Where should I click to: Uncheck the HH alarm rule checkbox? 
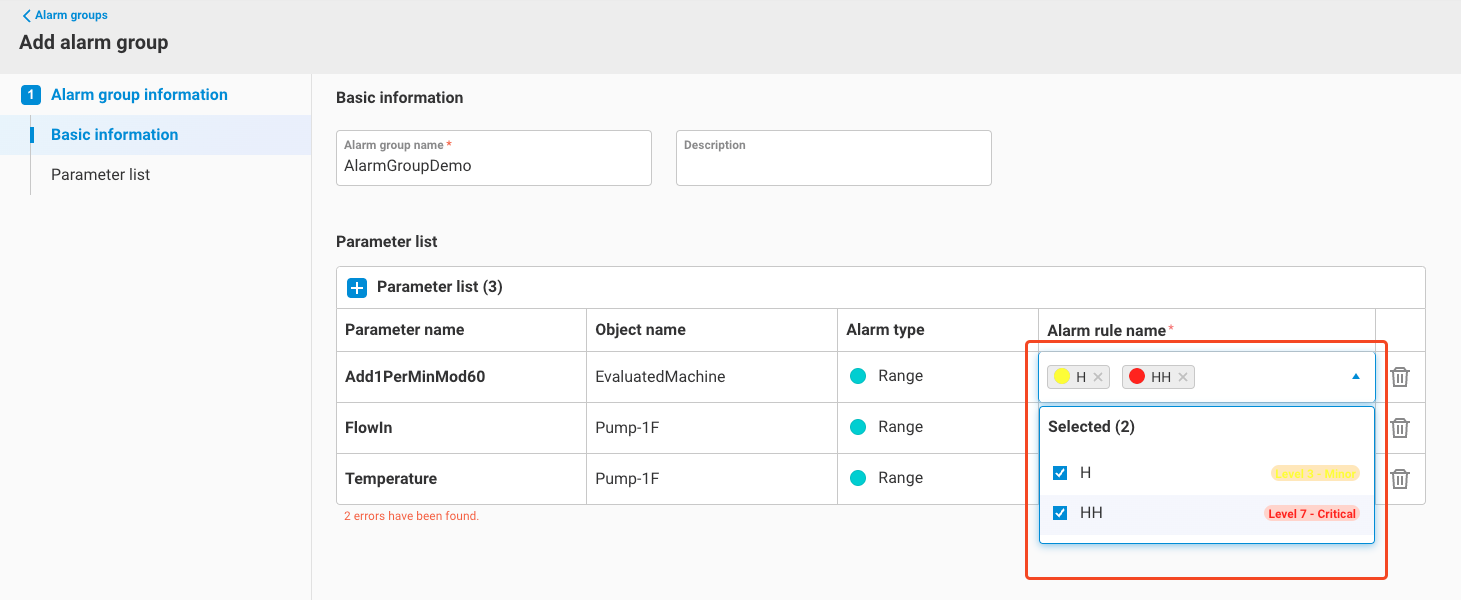pyautogui.click(x=1060, y=513)
